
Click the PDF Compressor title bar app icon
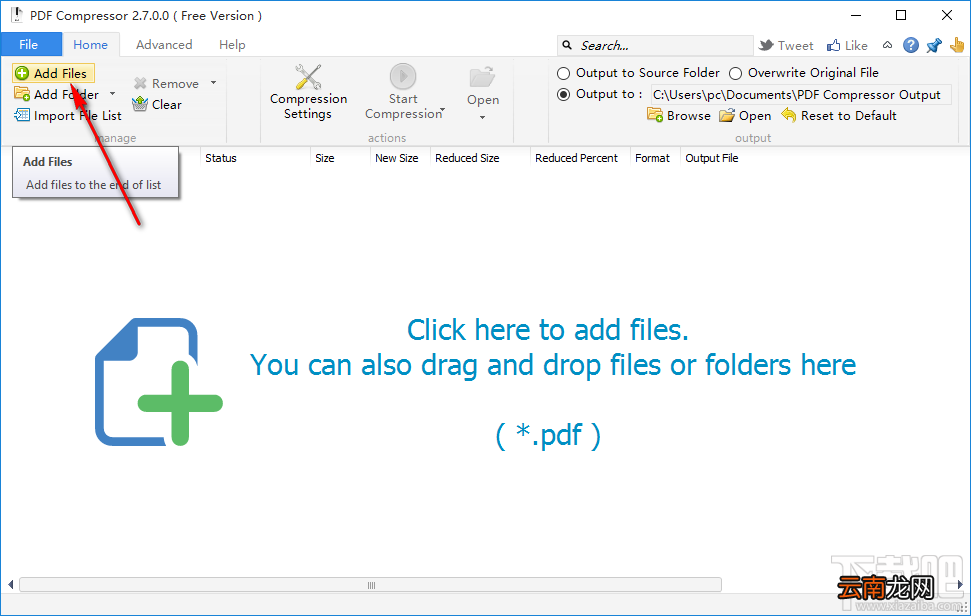[x=17, y=15]
